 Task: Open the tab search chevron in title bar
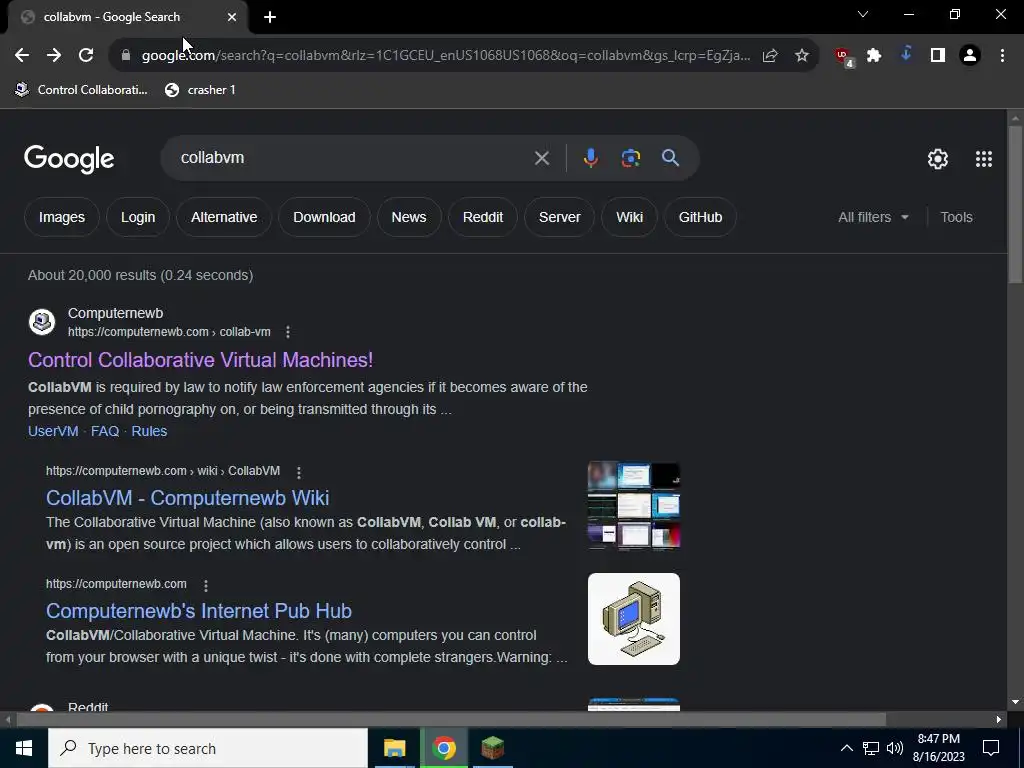pyautogui.click(x=863, y=14)
